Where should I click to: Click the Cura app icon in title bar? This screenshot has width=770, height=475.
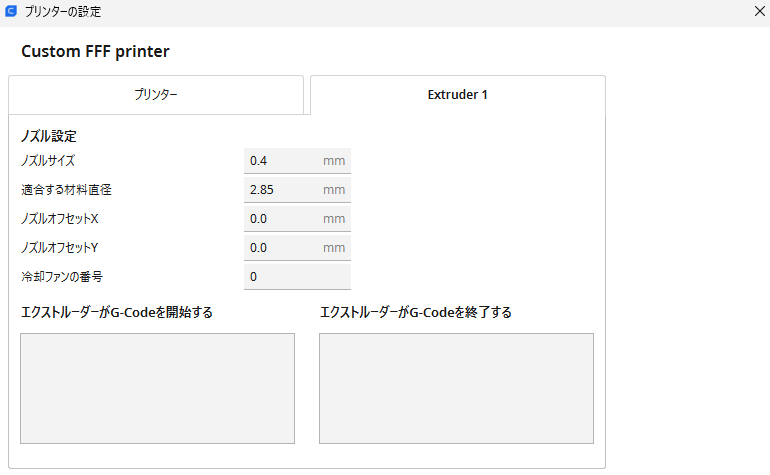(x=11, y=12)
